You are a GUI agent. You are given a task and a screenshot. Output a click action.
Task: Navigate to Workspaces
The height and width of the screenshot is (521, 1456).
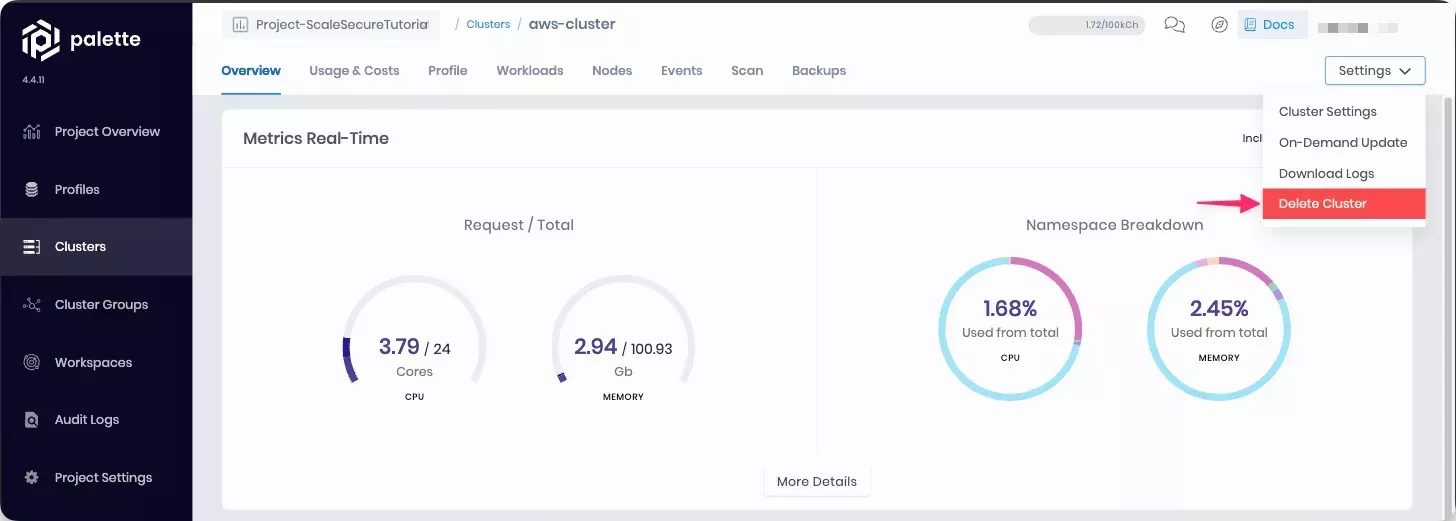96,362
